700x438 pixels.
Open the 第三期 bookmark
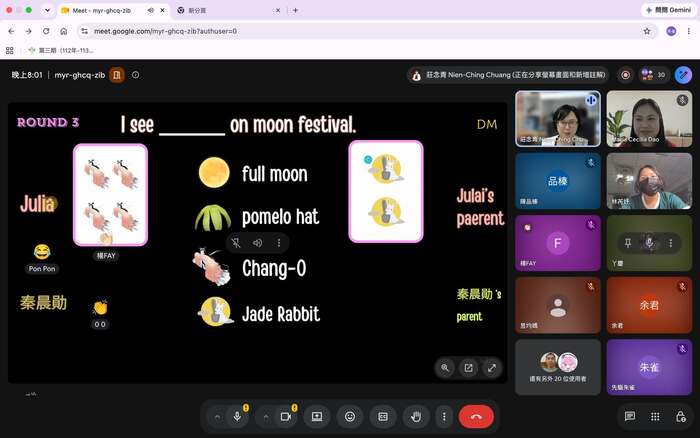[x=61, y=50]
